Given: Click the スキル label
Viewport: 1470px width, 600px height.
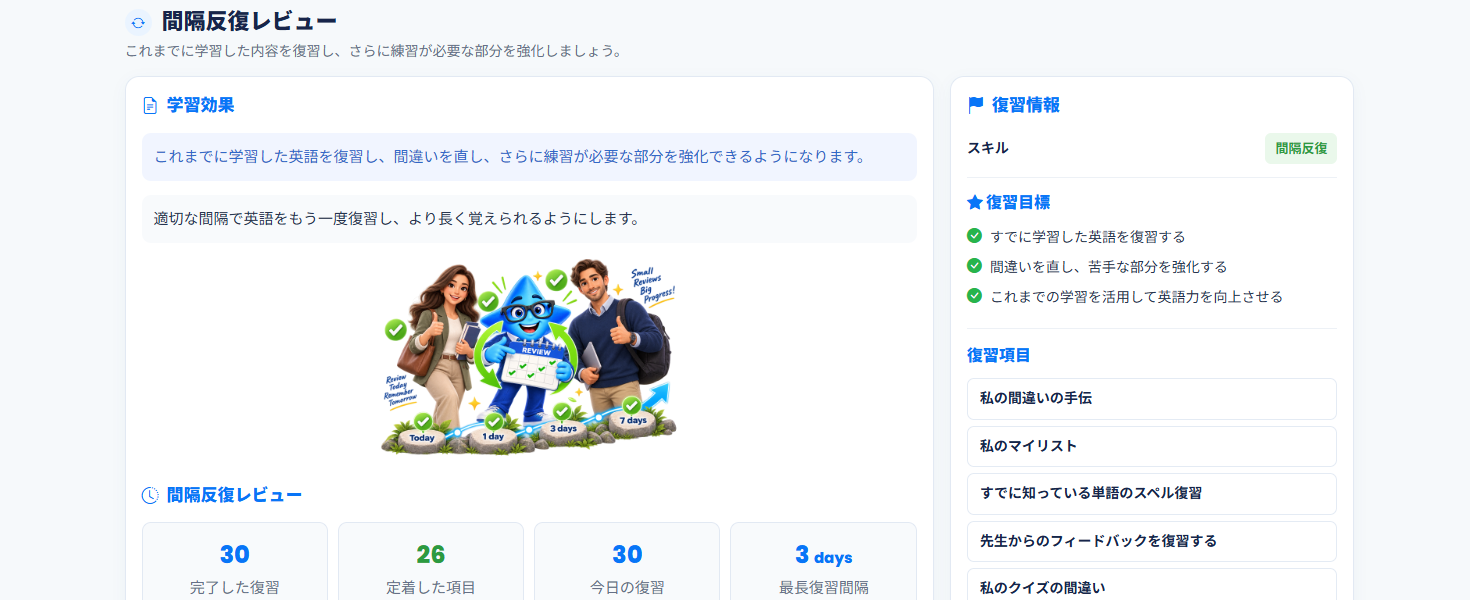Looking at the screenshot, I should pos(988,148).
